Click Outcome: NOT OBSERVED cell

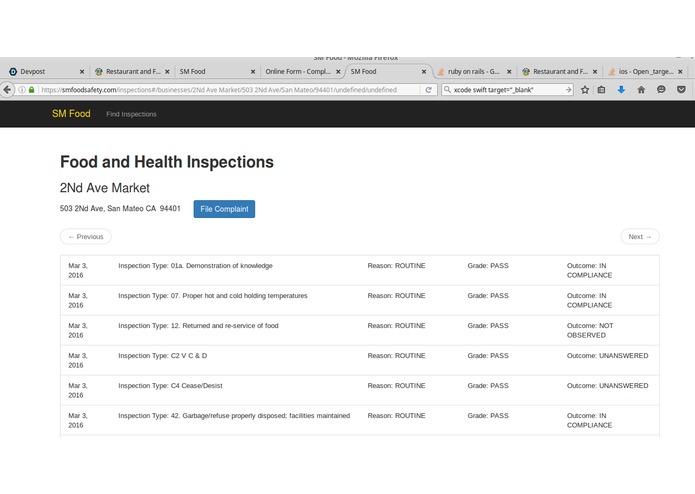point(590,331)
